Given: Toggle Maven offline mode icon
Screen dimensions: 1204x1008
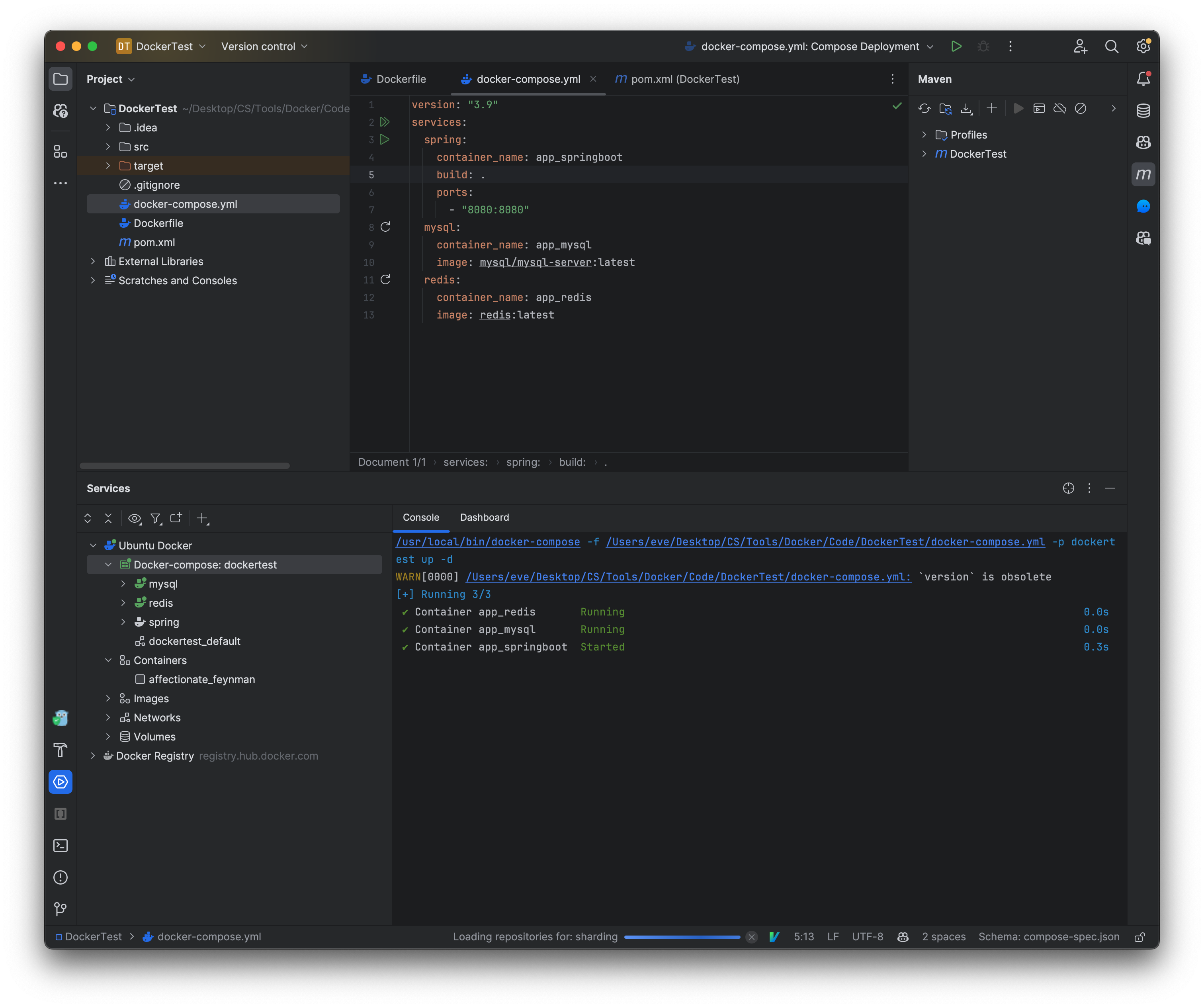Looking at the screenshot, I should 1059,108.
